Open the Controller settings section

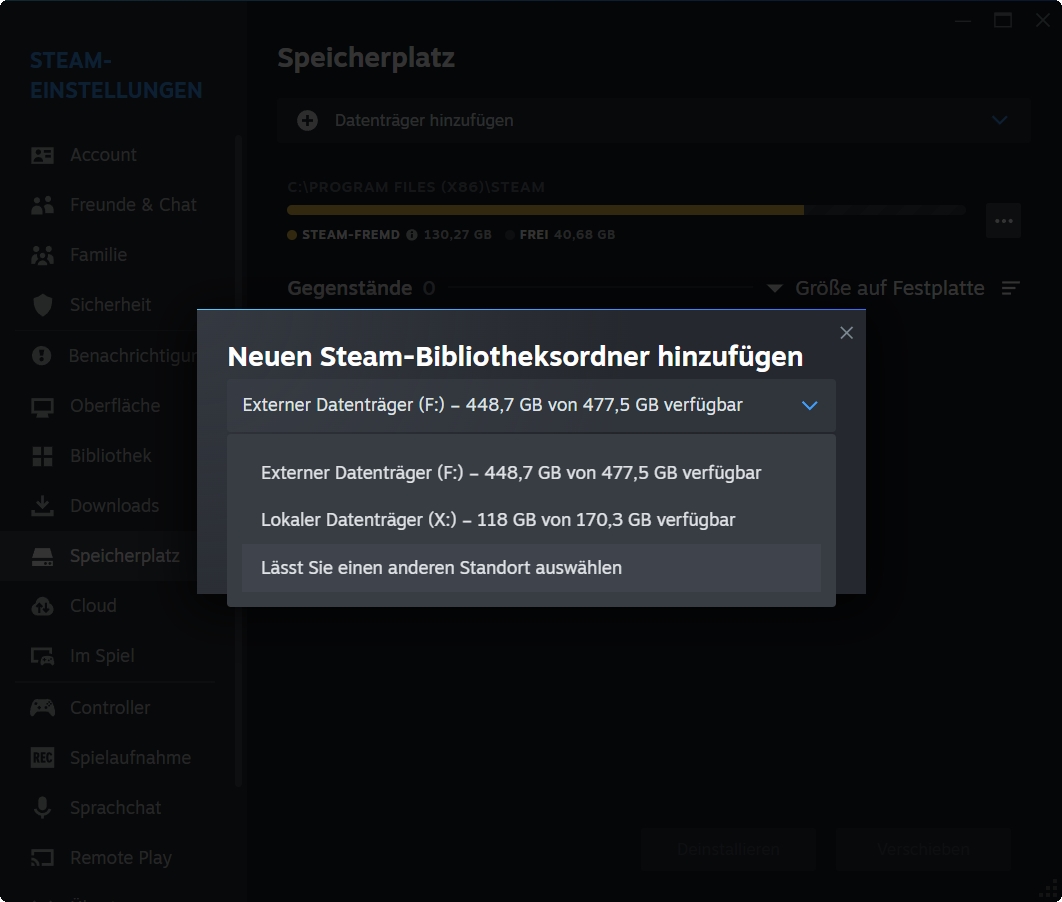110,708
